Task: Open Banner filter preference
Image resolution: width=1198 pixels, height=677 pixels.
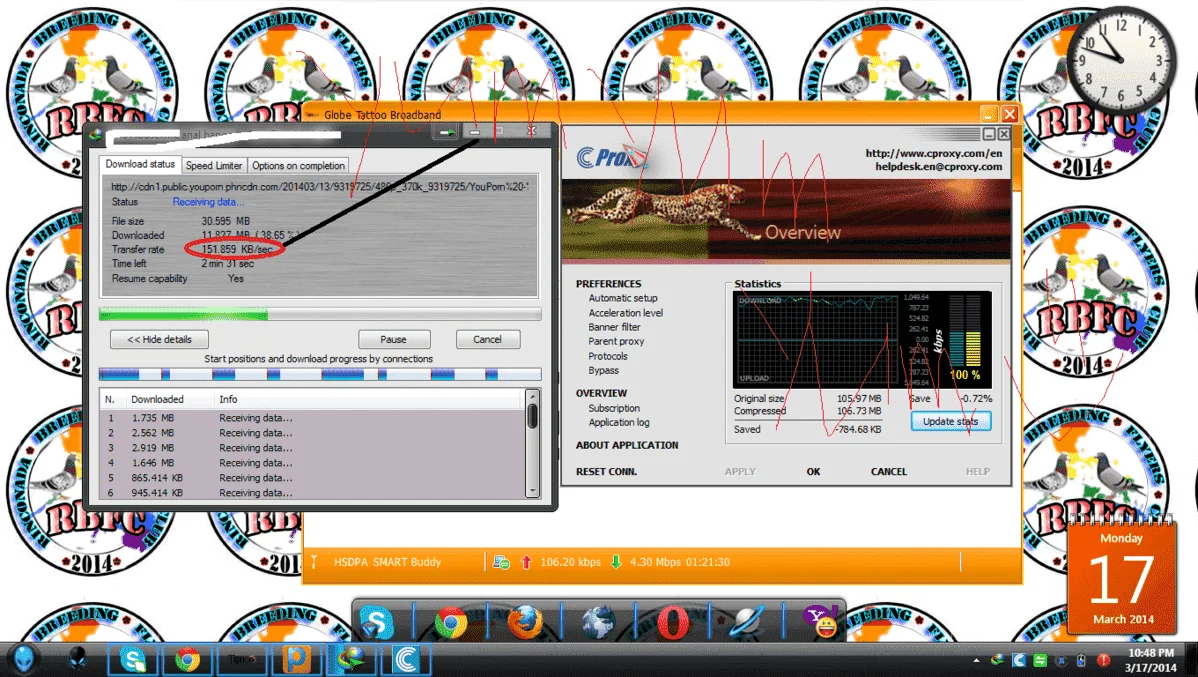Action: click(x=614, y=327)
